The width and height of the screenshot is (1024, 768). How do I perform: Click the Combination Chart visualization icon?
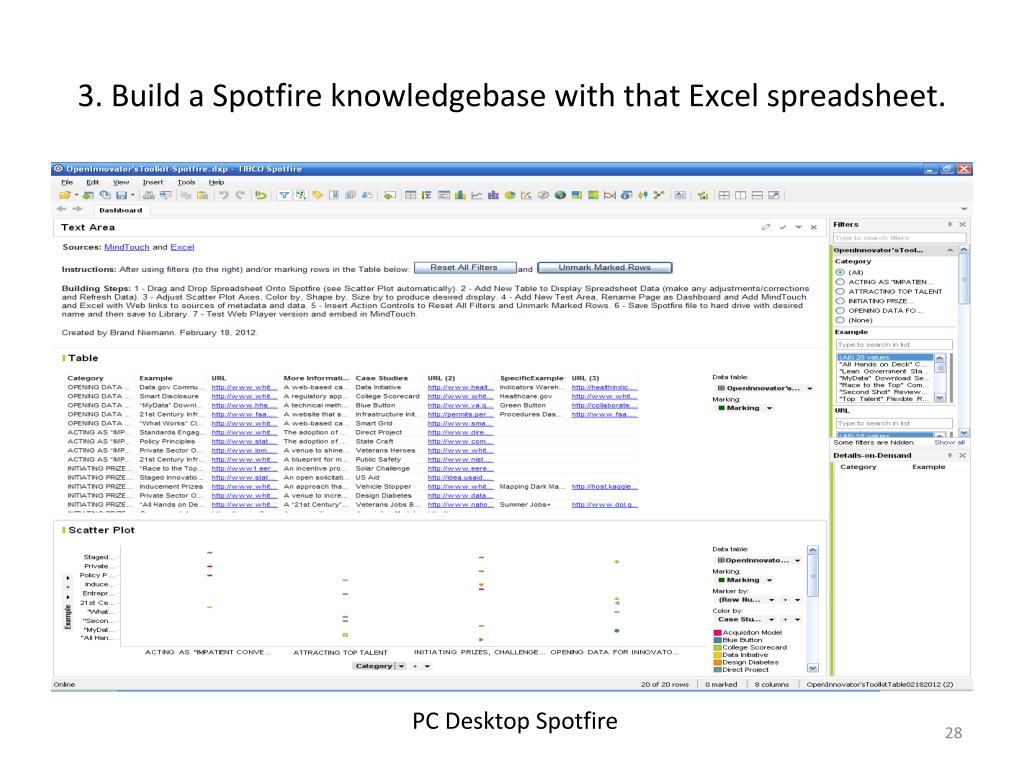(x=494, y=195)
